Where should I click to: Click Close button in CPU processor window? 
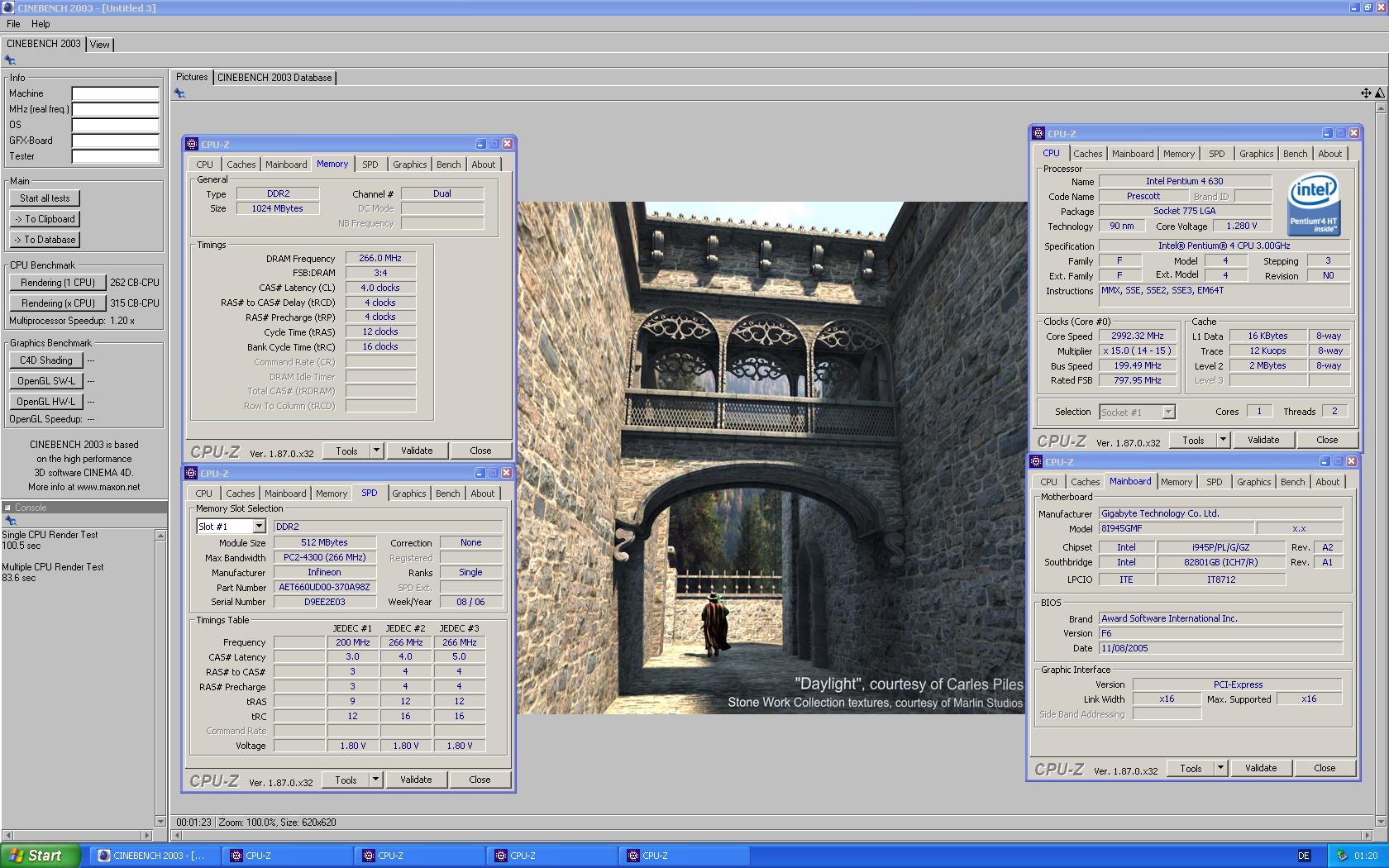pos(1327,440)
